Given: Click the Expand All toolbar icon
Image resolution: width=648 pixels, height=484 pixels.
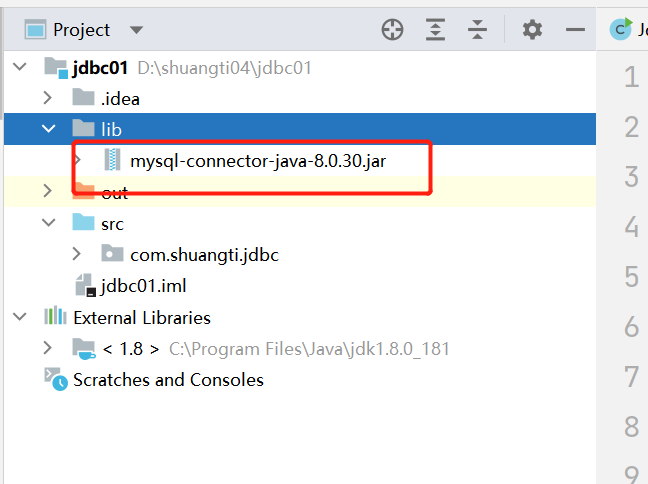Looking at the screenshot, I should 435,30.
